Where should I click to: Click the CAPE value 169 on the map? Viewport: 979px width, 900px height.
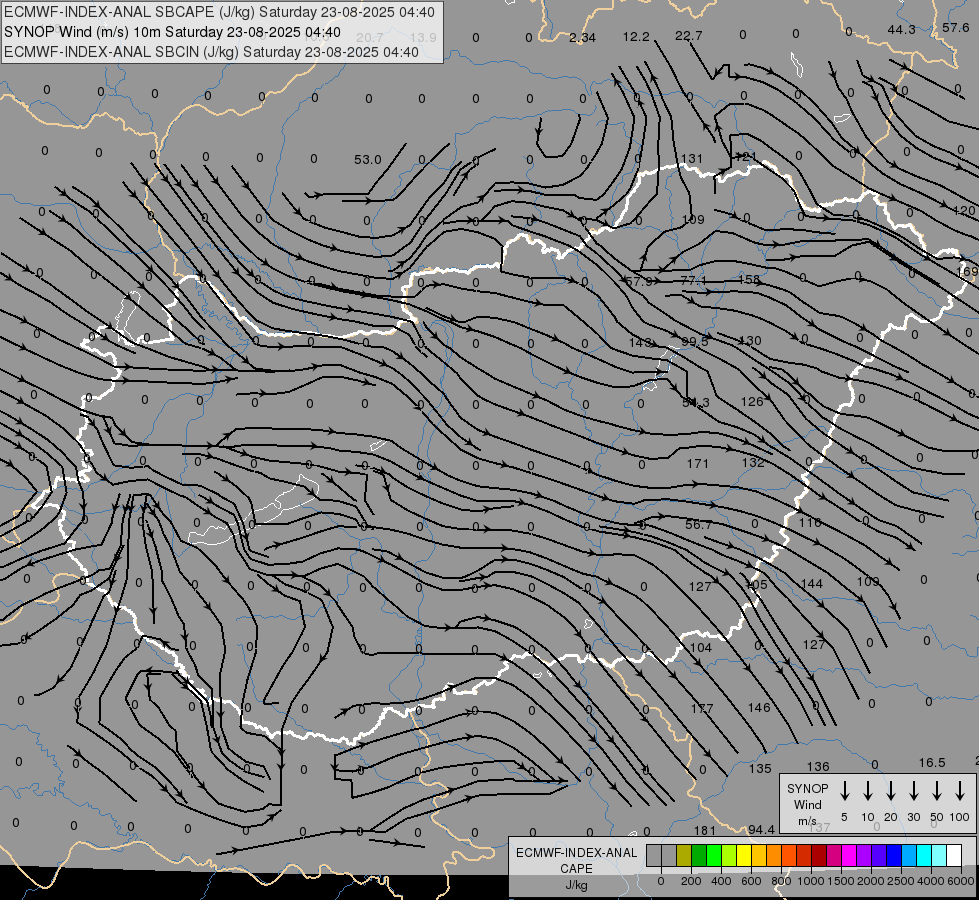967,271
